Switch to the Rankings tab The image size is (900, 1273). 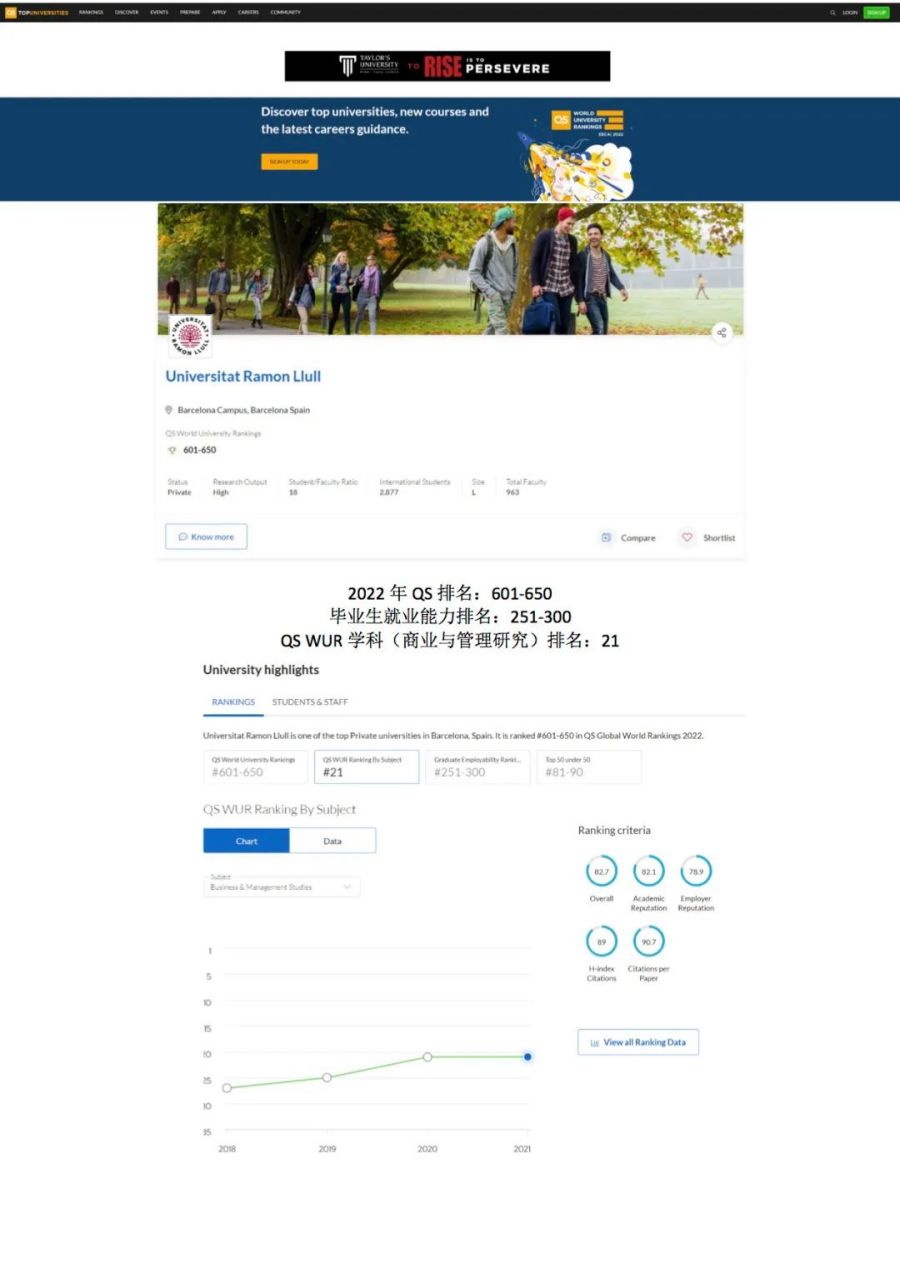pos(233,702)
